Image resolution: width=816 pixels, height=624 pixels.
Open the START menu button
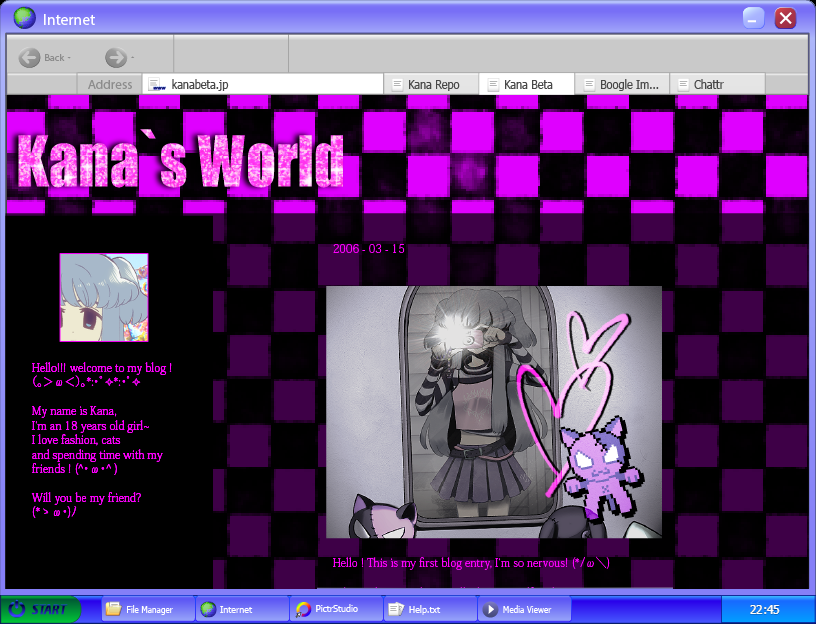point(40,609)
